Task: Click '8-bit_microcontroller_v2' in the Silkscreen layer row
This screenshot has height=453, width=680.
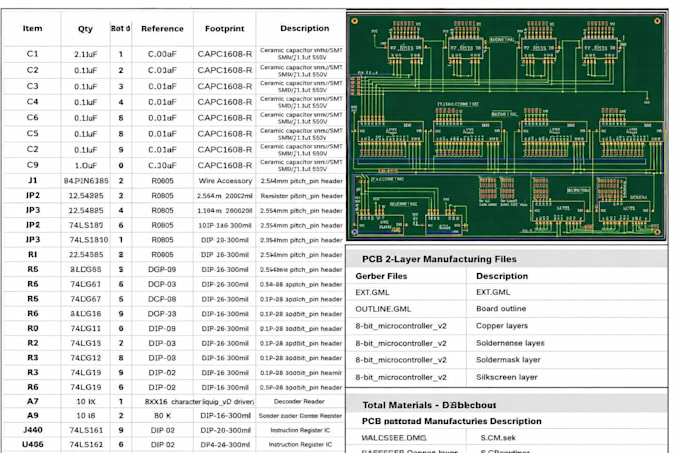Action: click(x=401, y=377)
